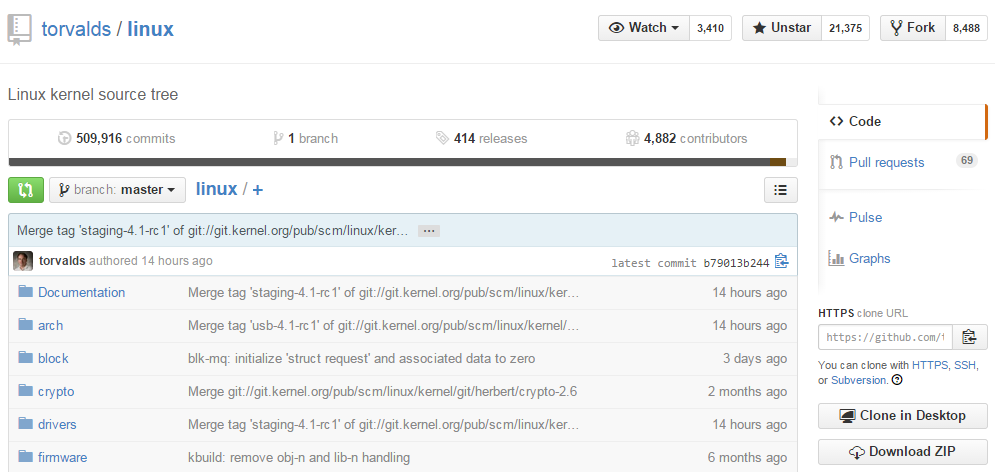Open the arch folder
This screenshot has width=995, height=472.
click(x=50, y=325)
